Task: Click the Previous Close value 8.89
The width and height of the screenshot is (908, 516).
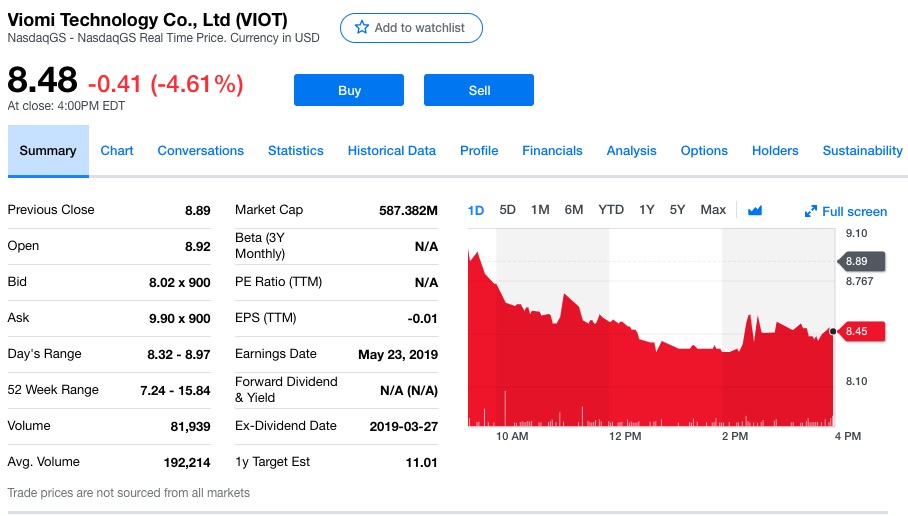Action: pyautogui.click(x=197, y=210)
